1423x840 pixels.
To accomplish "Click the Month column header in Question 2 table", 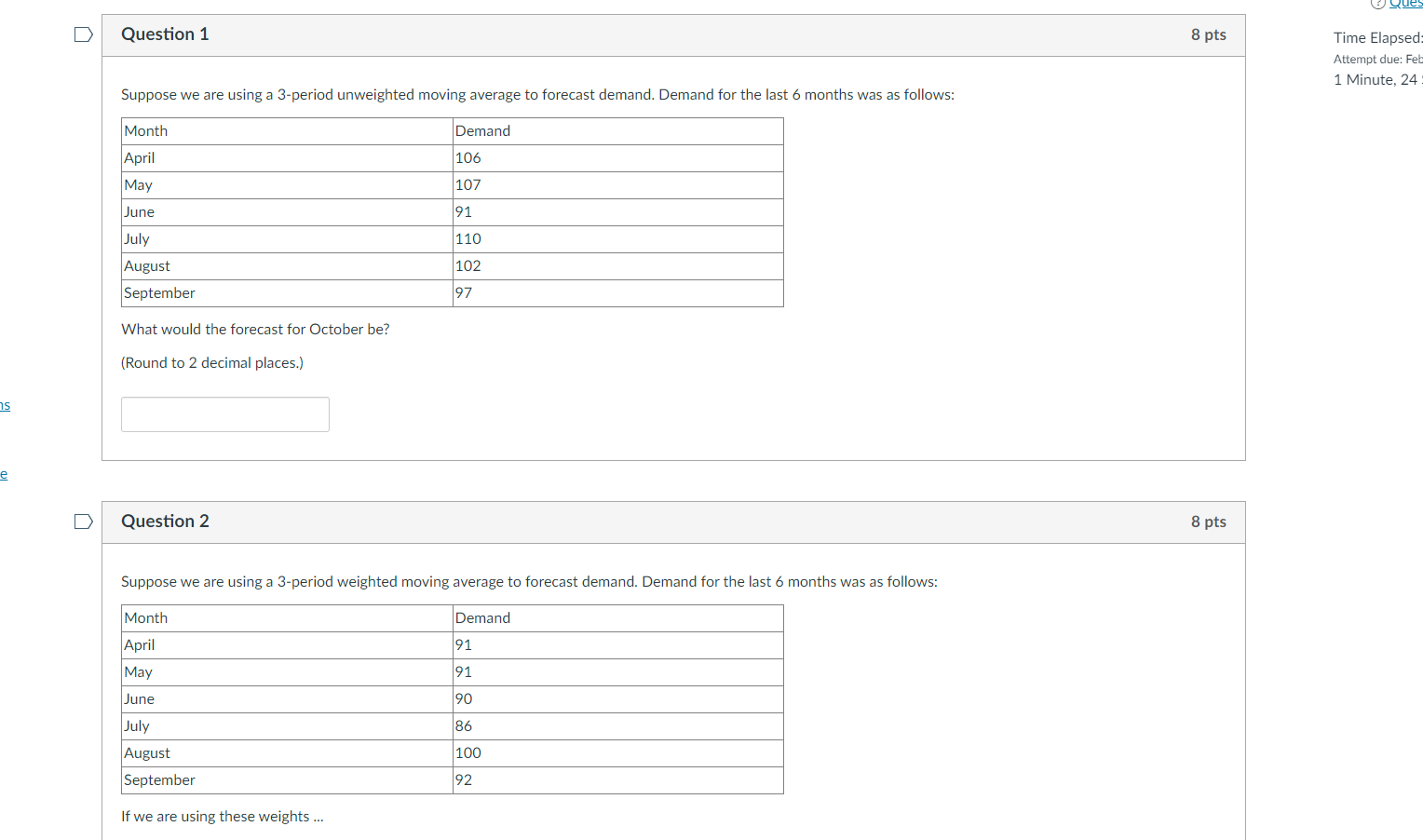I will (145, 617).
